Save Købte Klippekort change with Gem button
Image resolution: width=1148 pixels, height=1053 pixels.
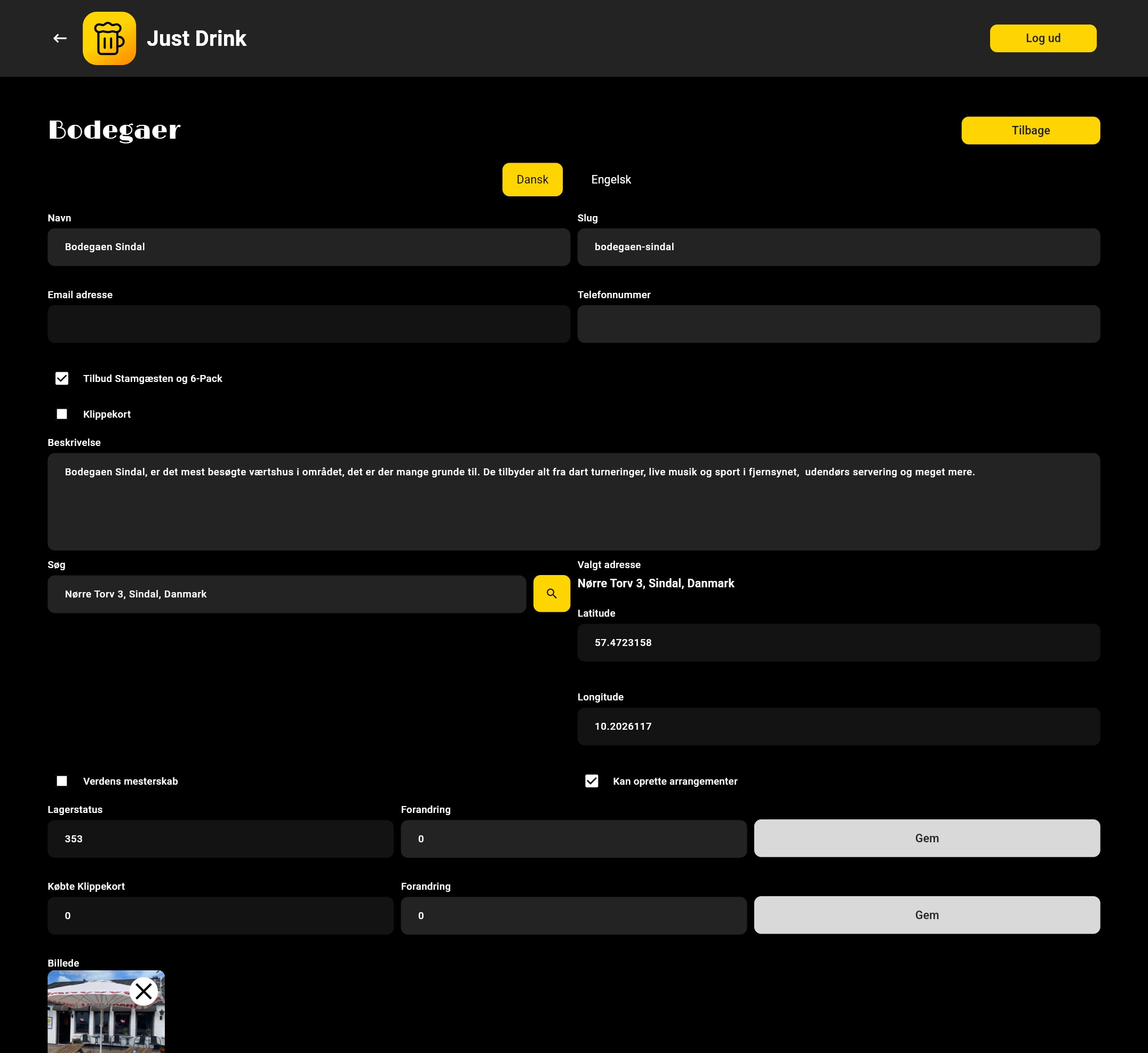(x=927, y=914)
